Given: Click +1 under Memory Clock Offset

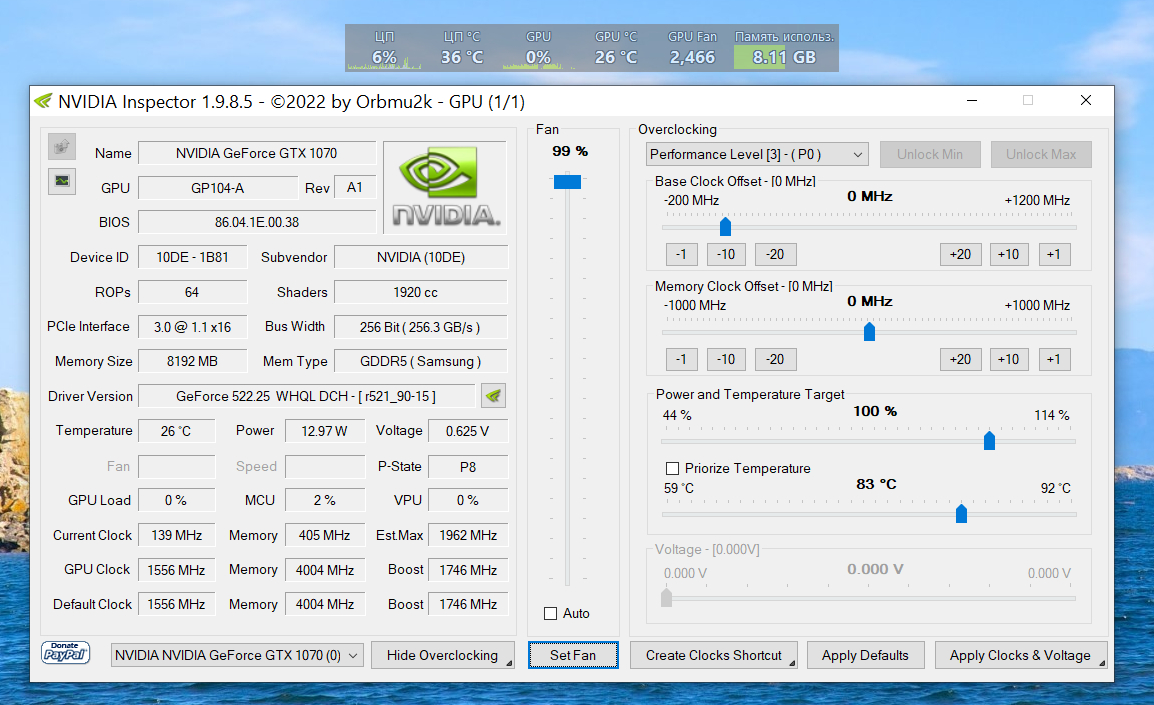Looking at the screenshot, I should 1054,360.
